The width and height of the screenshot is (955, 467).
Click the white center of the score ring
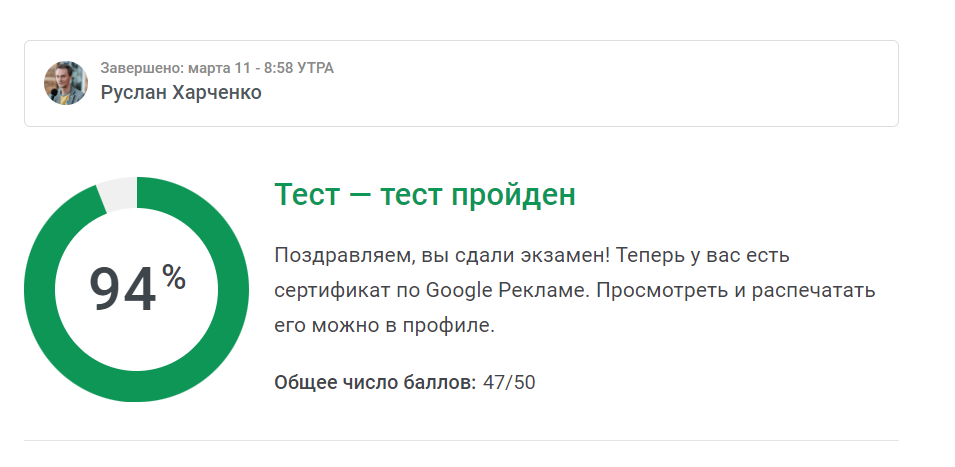pyautogui.click(x=136, y=341)
